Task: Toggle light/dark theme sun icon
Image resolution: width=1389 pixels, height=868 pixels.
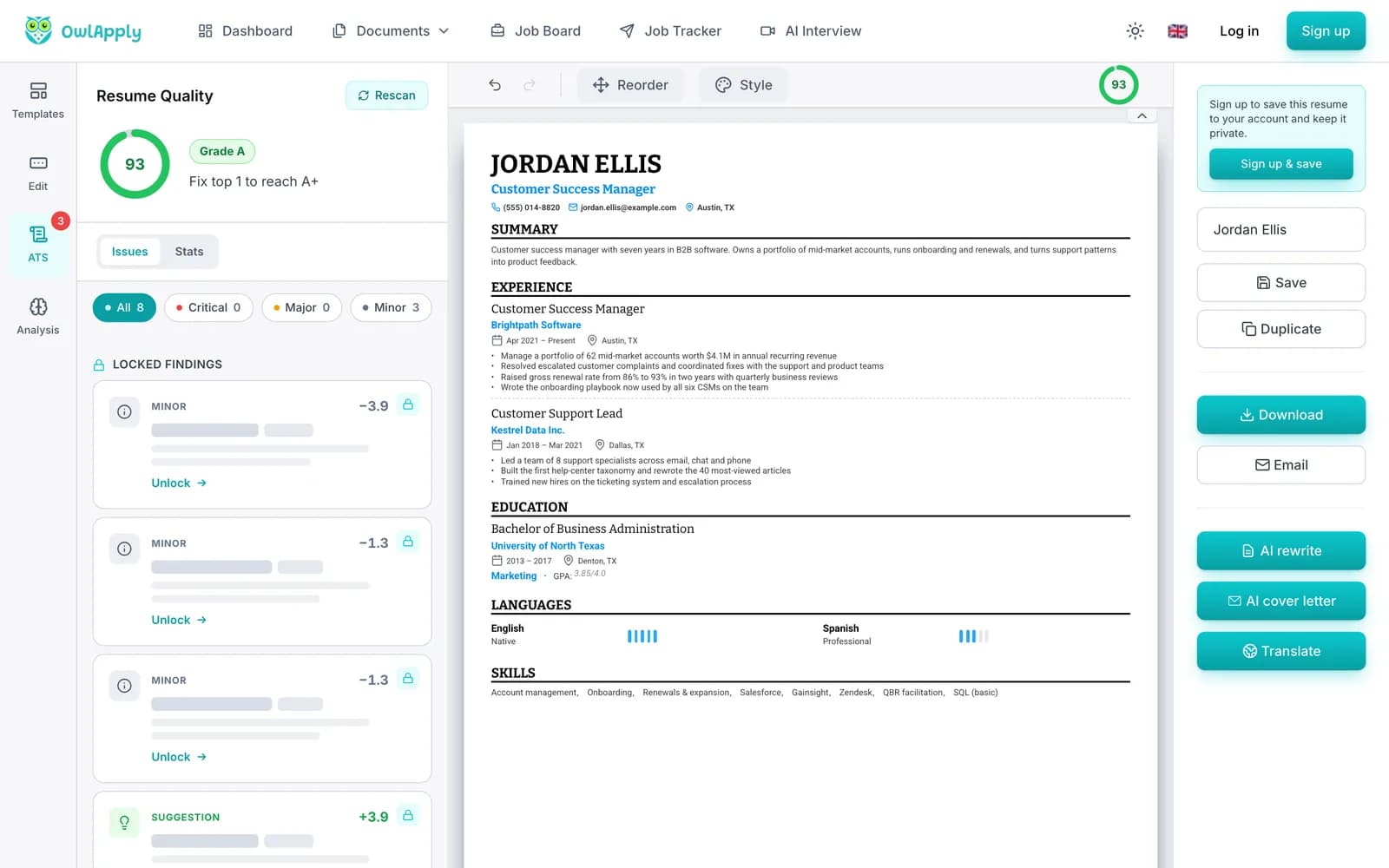Action: coord(1135,31)
